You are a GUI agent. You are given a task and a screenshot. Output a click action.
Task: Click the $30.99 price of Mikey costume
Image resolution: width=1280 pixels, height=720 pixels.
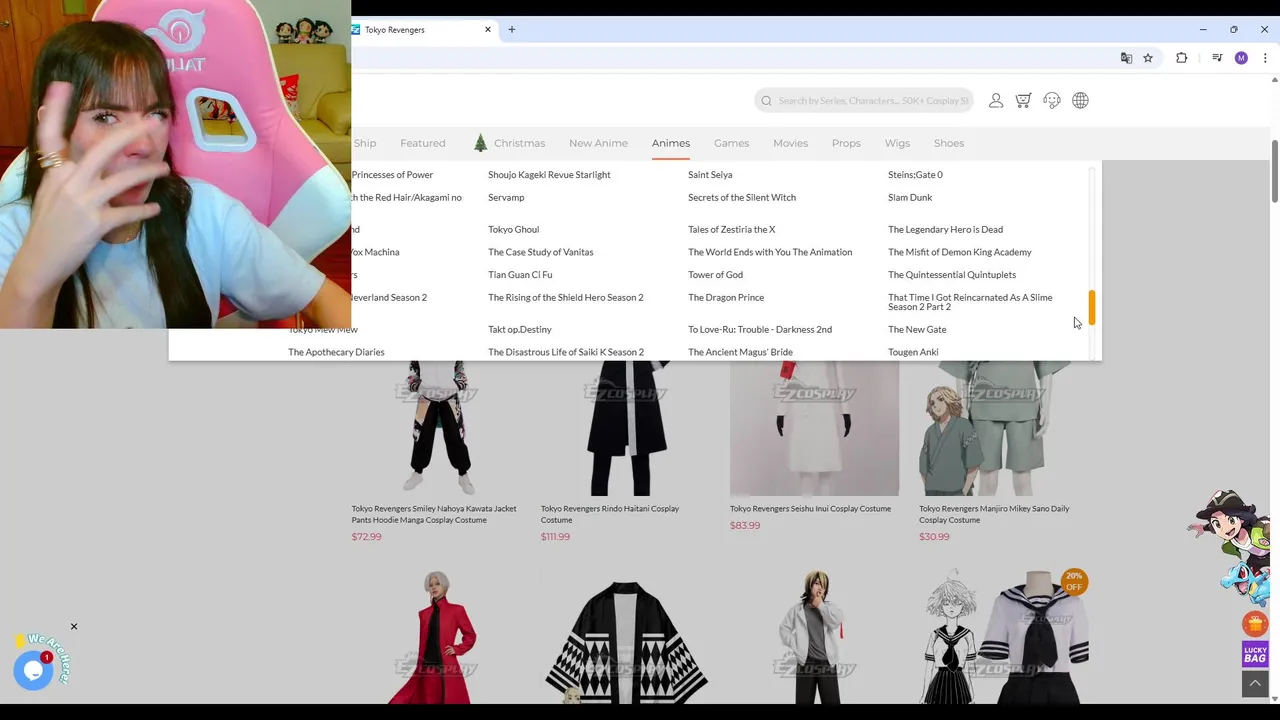click(934, 536)
